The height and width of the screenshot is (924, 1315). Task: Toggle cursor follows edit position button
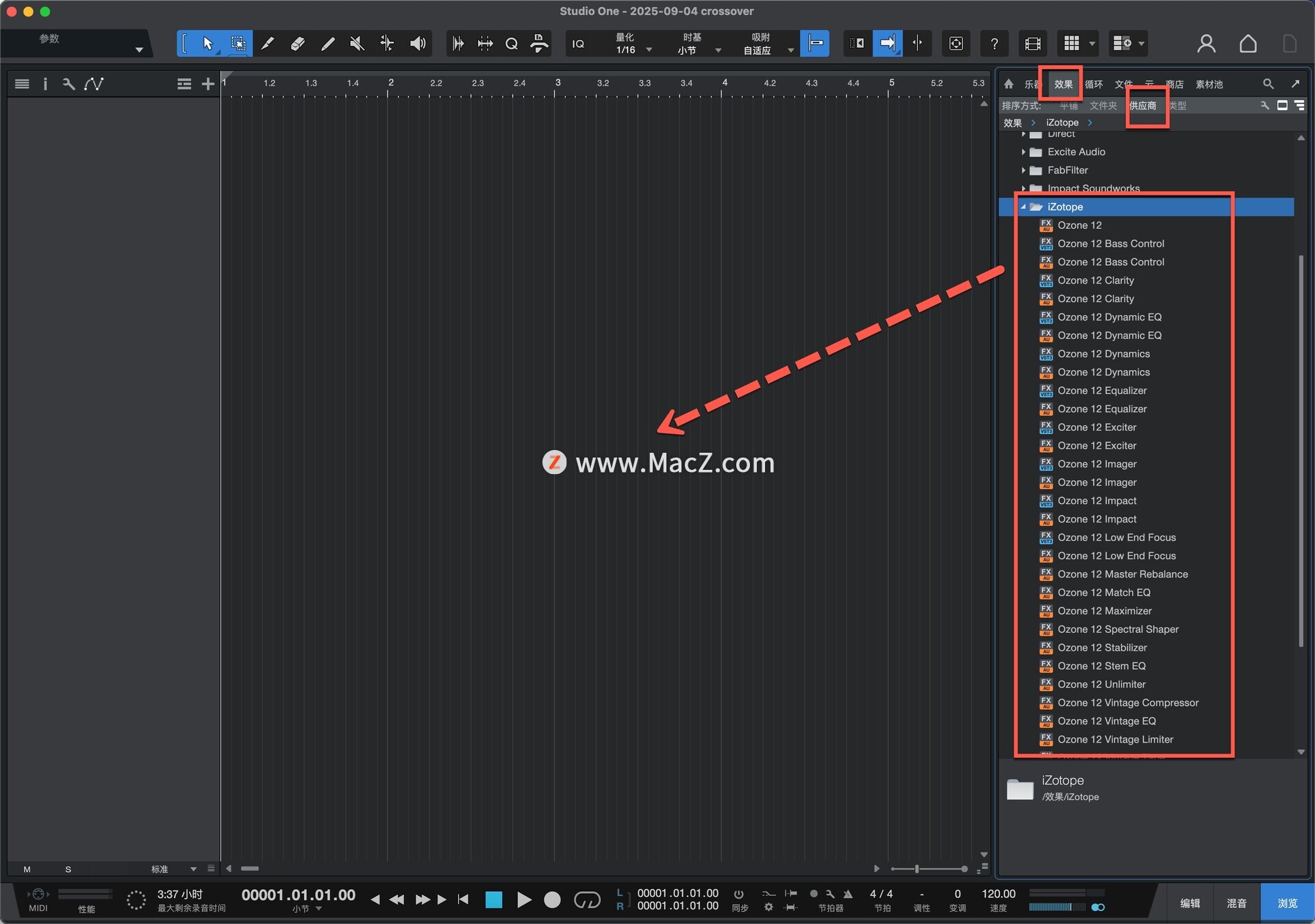[x=917, y=44]
